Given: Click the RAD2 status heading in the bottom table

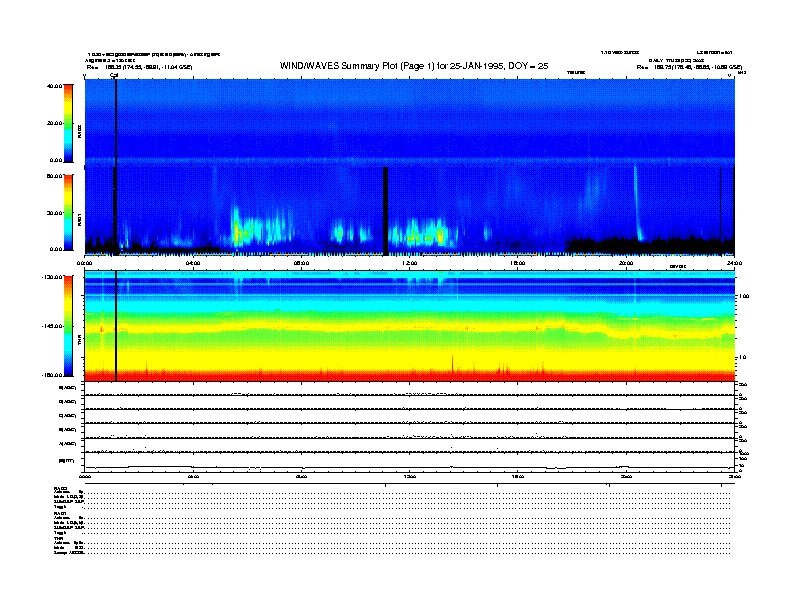Looking at the screenshot, I should coord(60,488).
